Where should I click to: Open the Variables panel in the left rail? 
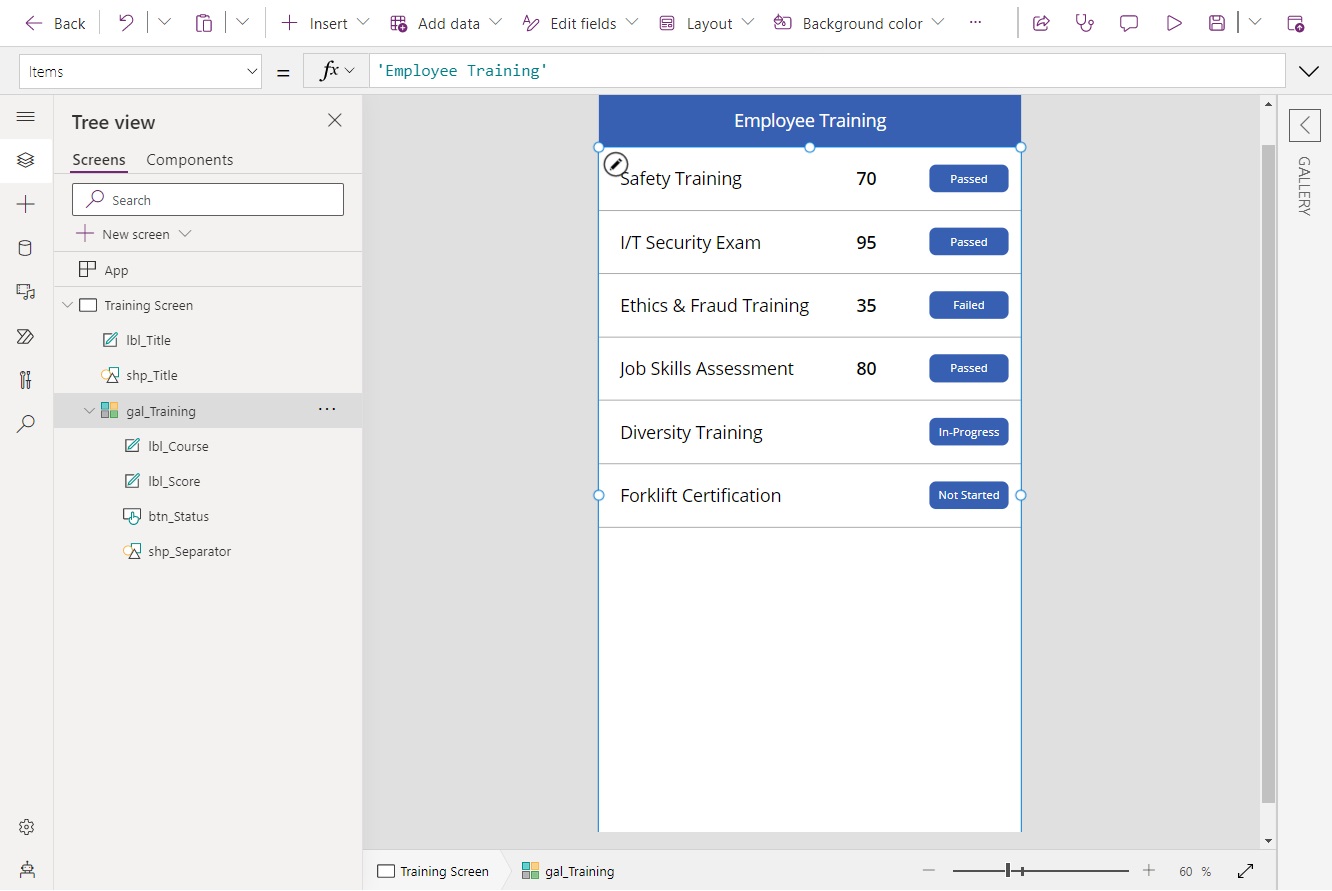[x=26, y=380]
